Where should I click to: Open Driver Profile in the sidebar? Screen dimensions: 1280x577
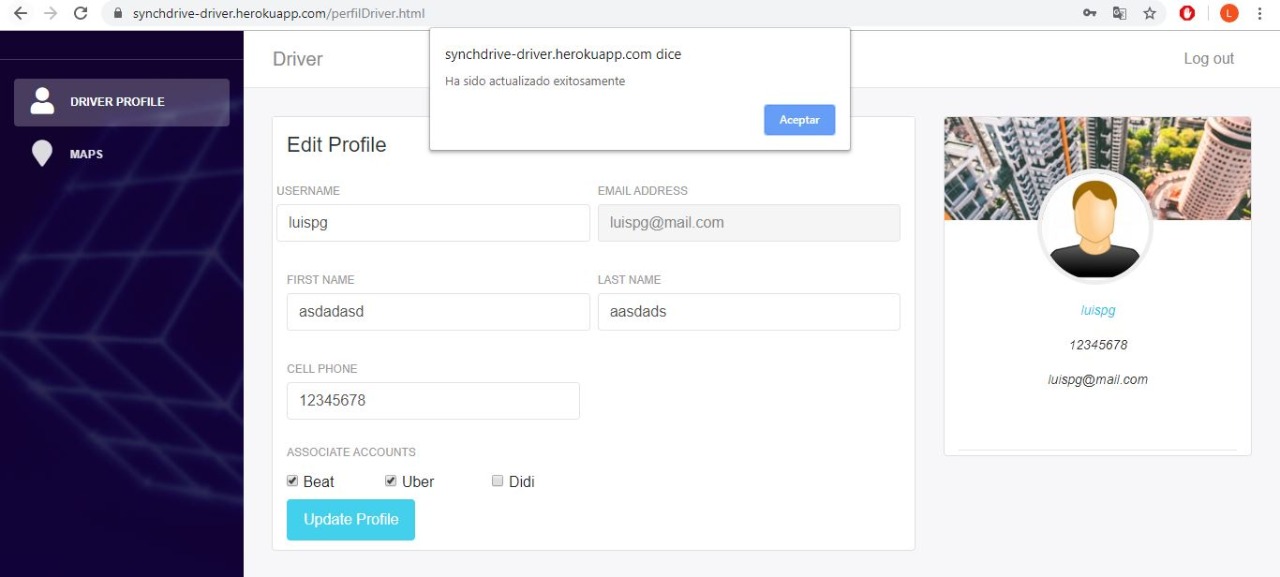(122, 102)
